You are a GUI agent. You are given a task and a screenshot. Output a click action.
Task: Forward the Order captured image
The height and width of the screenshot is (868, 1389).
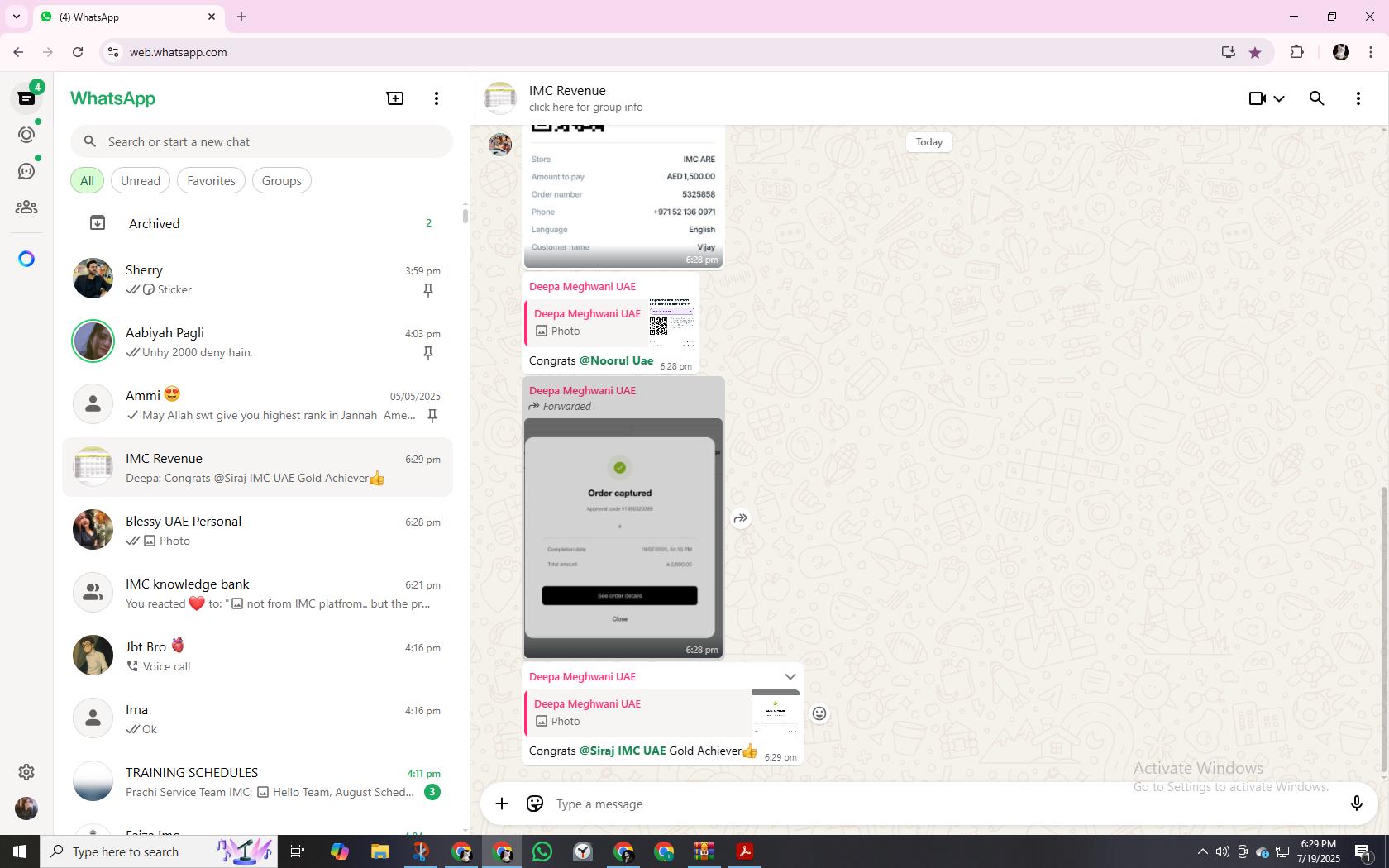[x=741, y=518]
